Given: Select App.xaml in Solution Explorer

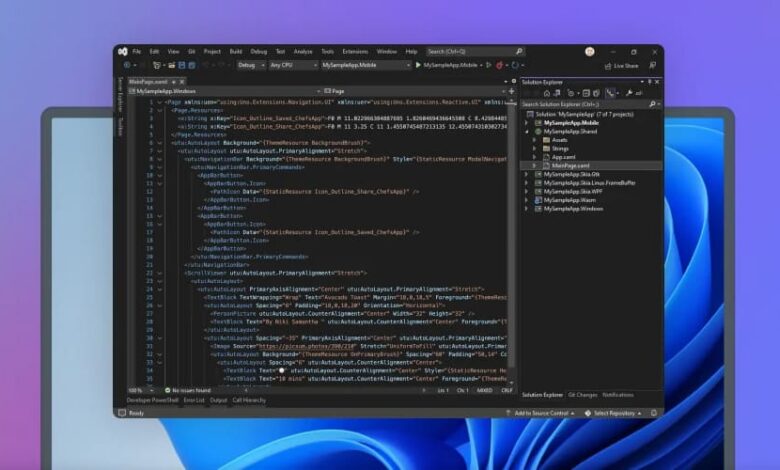Looking at the screenshot, I should [563, 157].
